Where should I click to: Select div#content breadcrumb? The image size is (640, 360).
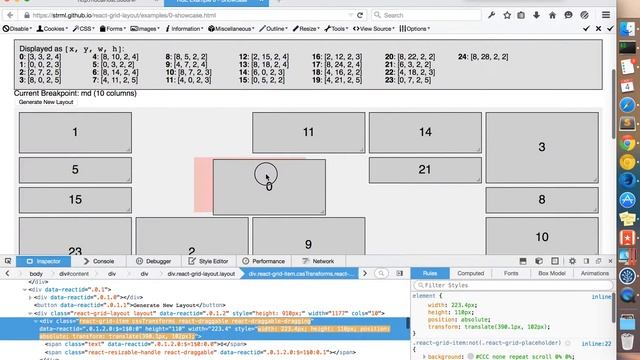73,274
